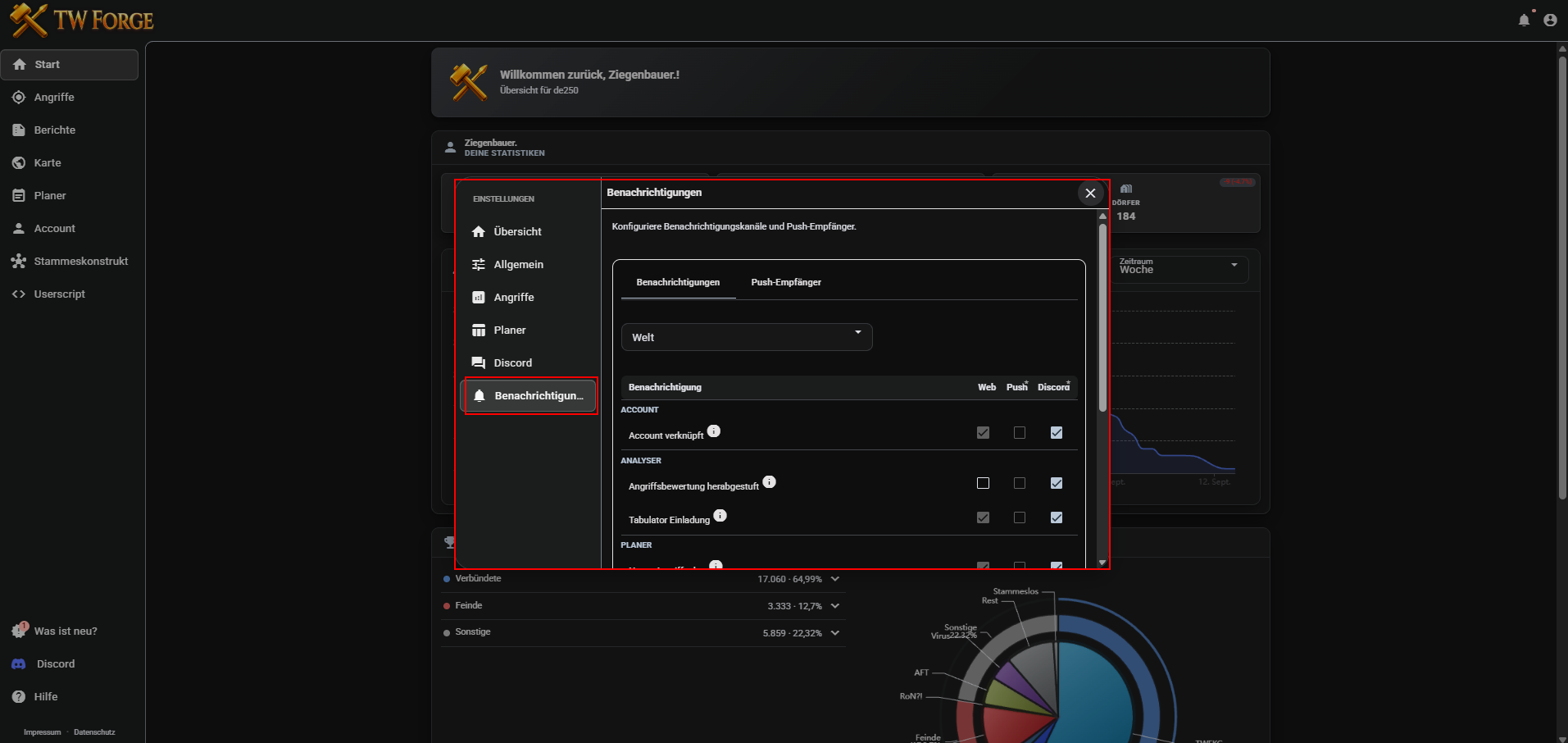Click the '3.333 · 12,7%' value
The width and height of the screenshot is (1568, 743).
pos(795,606)
